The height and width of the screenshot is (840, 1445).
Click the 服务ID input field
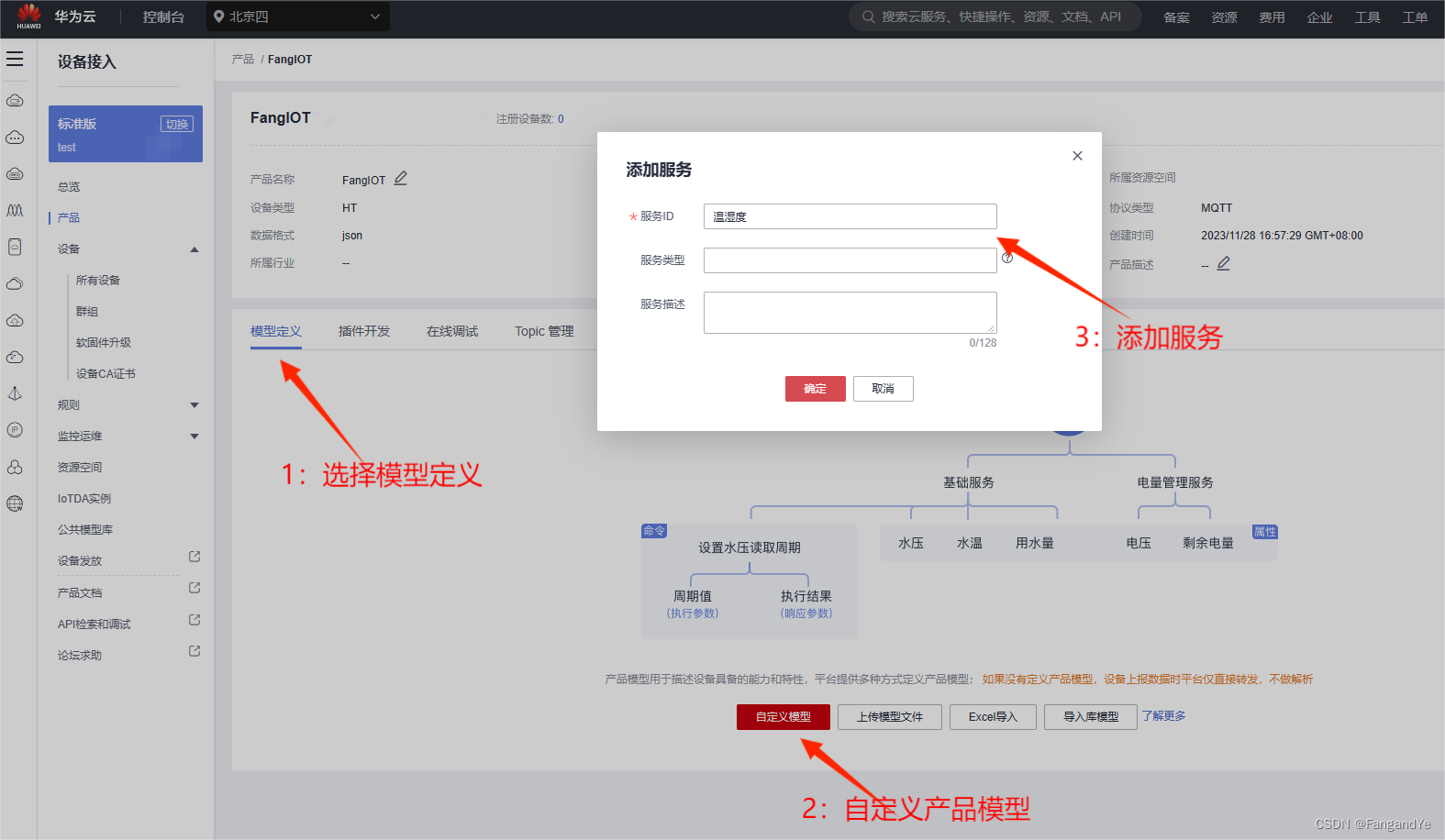(850, 216)
